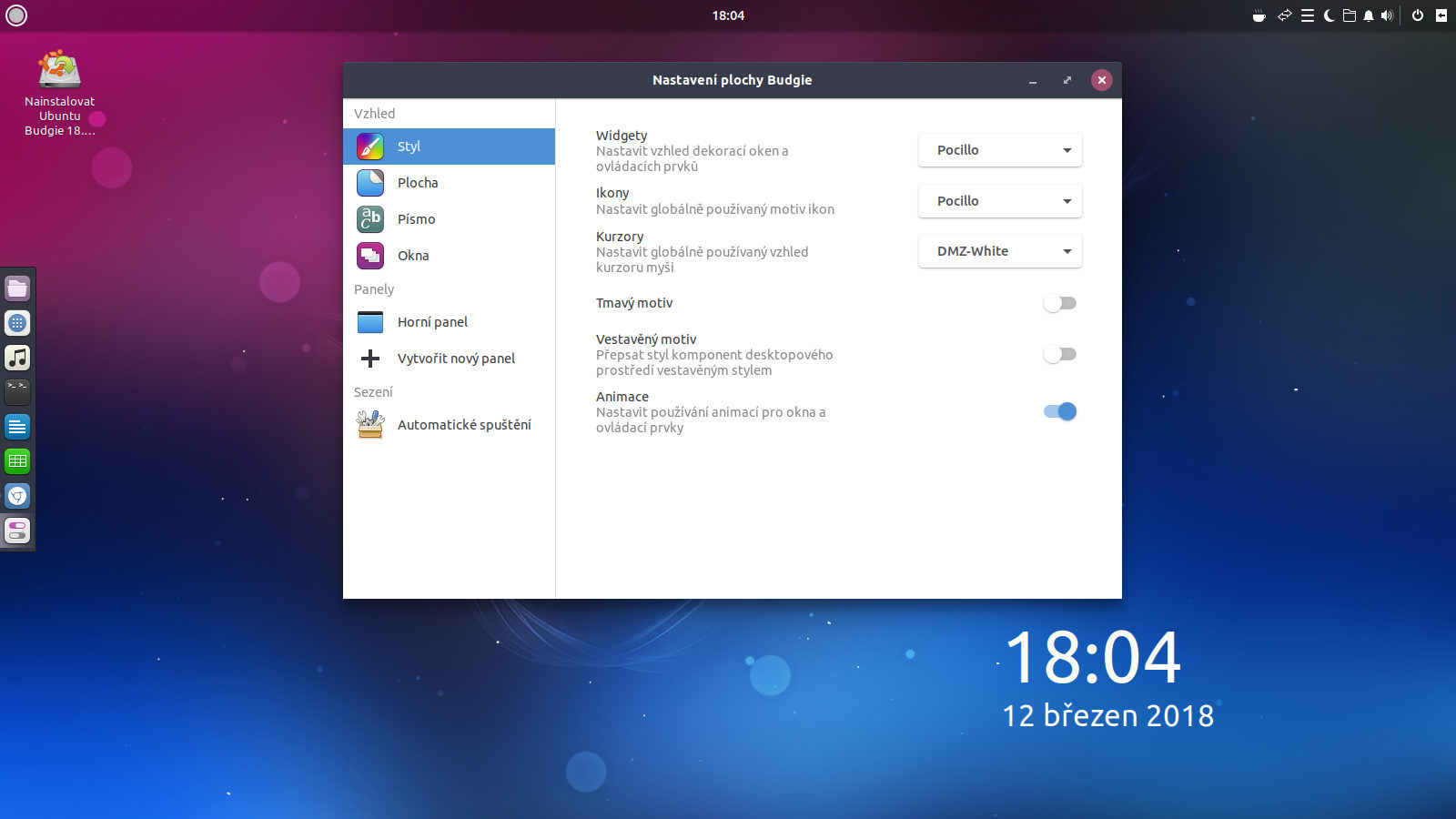Click the power button icon in panel

[1418, 15]
